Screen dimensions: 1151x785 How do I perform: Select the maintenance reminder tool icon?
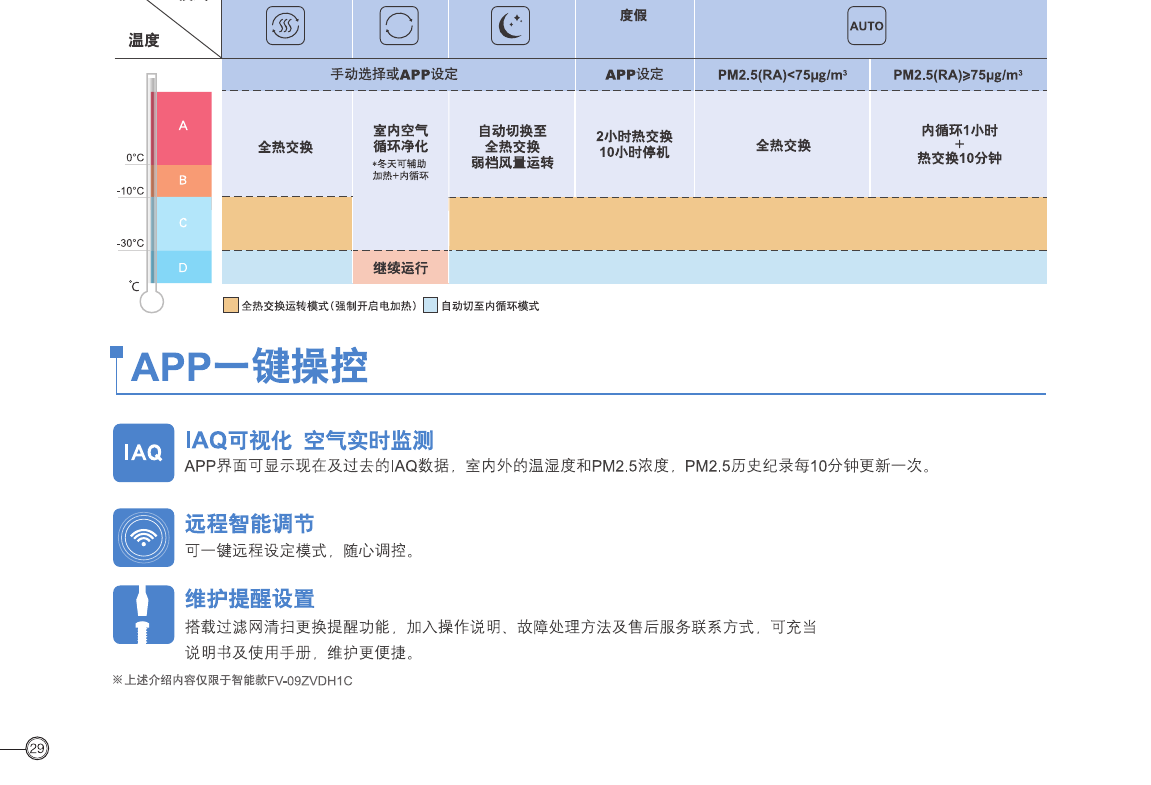143,614
